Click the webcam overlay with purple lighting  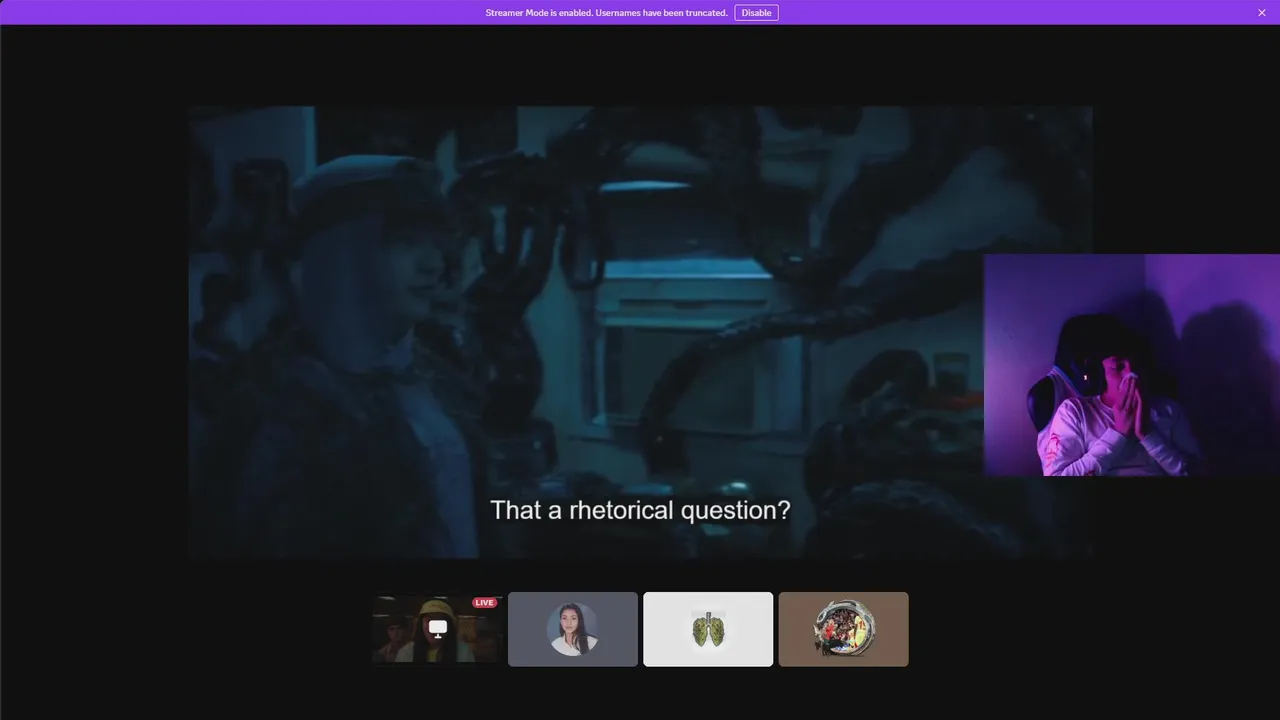click(x=1132, y=365)
